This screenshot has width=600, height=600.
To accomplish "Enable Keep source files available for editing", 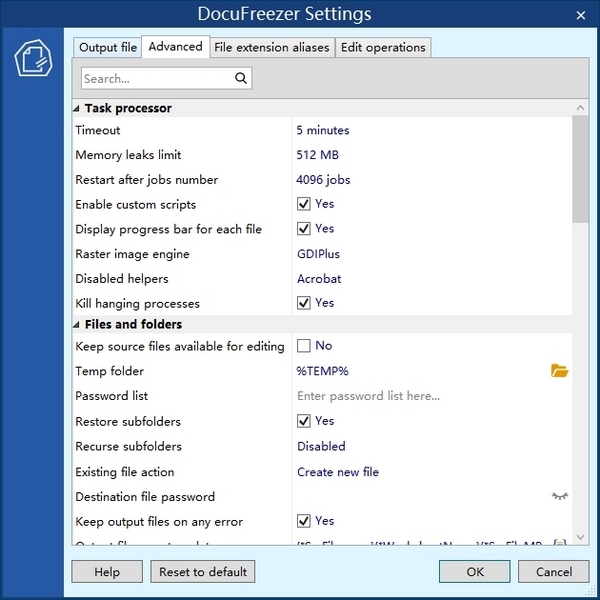I will tap(303, 346).
